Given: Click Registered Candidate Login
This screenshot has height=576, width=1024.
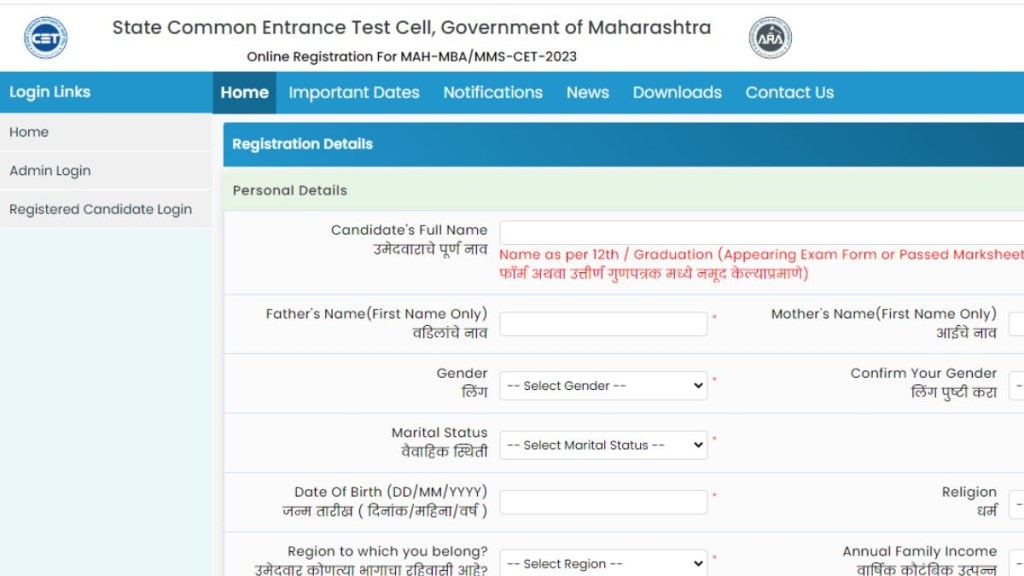Looking at the screenshot, I should point(100,209).
